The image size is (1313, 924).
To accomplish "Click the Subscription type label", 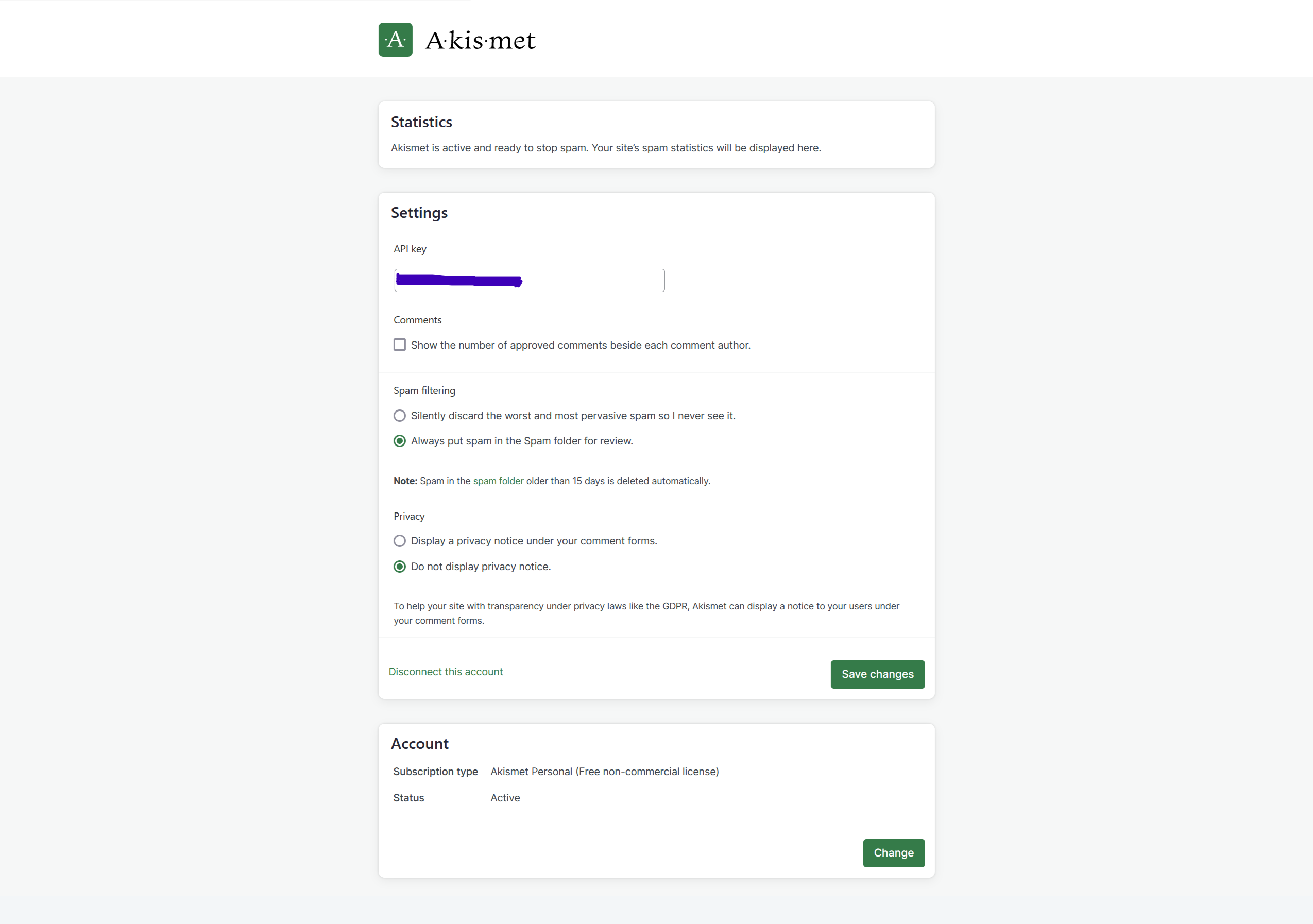I will [x=435, y=772].
